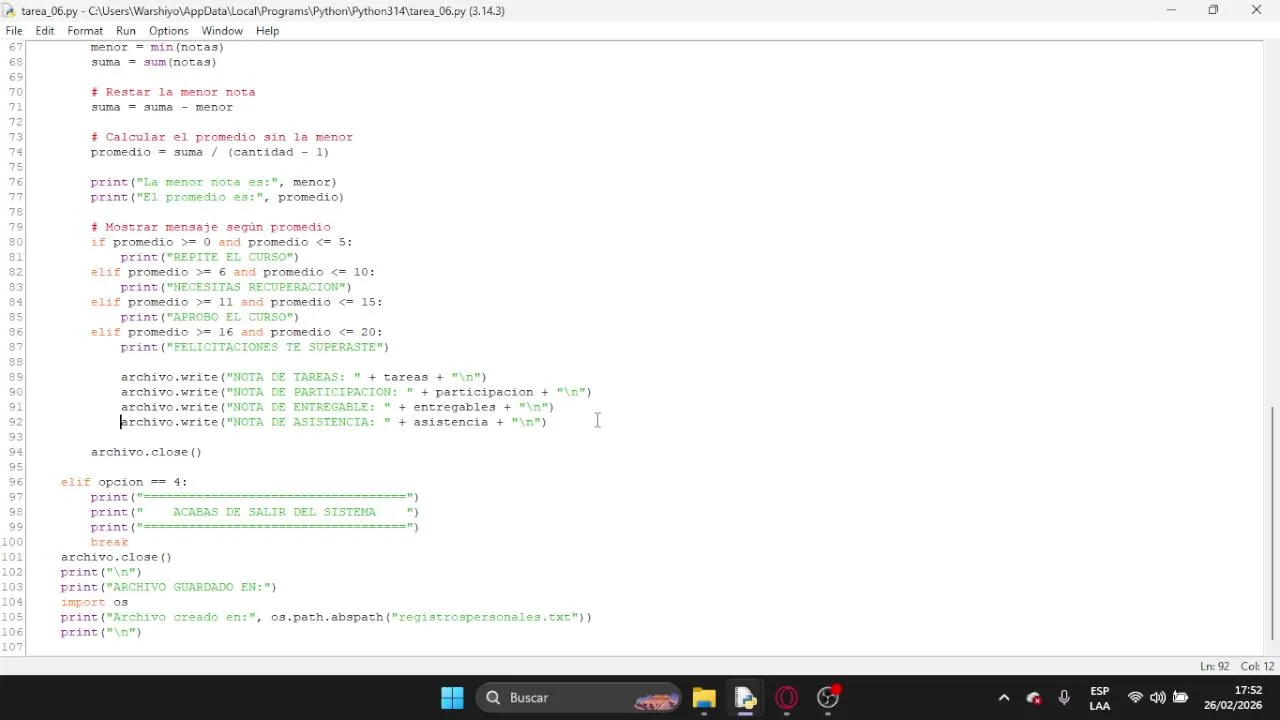Place cursor on 'menor = min(notas)' line
The height and width of the screenshot is (720, 1280).
pyautogui.click(x=157, y=47)
